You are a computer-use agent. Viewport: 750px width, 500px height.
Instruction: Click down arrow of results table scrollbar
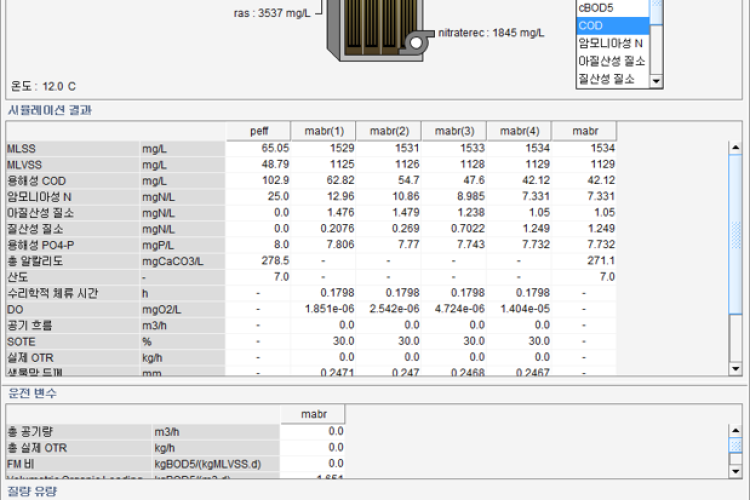pyautogui.click(x=735, y=368)
